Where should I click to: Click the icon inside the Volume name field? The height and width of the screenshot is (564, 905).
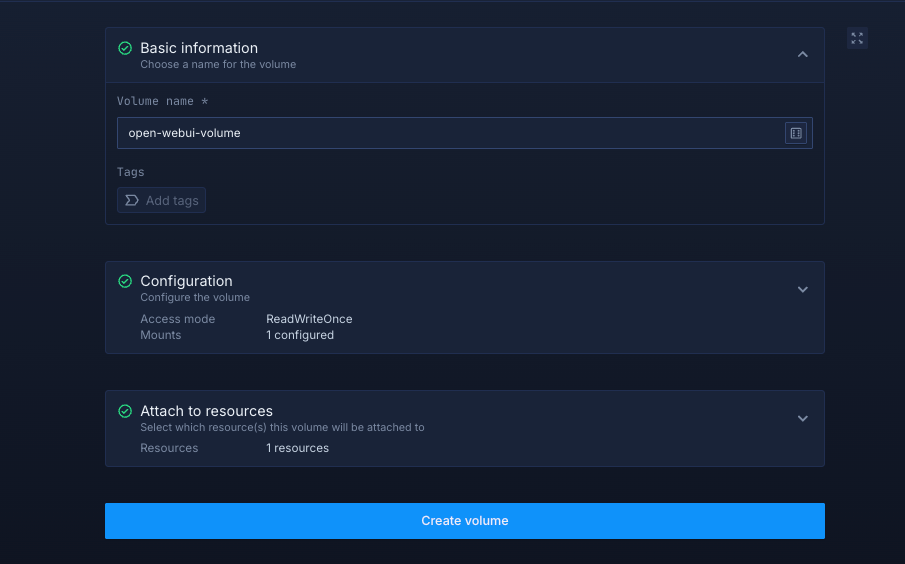[796, 133]
